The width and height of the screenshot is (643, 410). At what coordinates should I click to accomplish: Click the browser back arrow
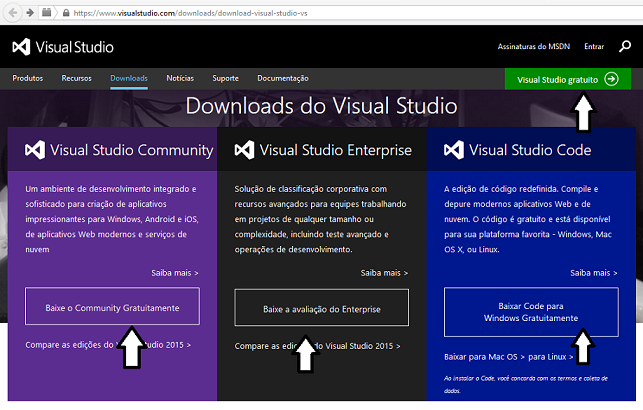click(x=10, y=12)
